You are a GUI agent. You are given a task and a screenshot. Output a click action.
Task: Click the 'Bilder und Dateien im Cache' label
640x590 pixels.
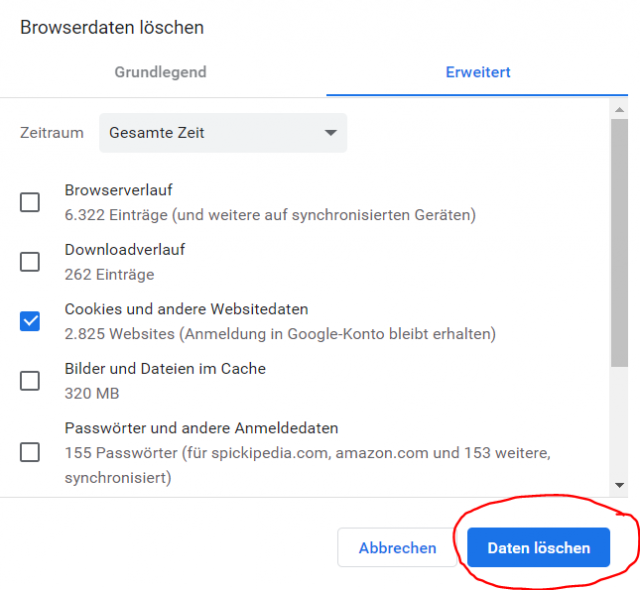tap(165, 369)
